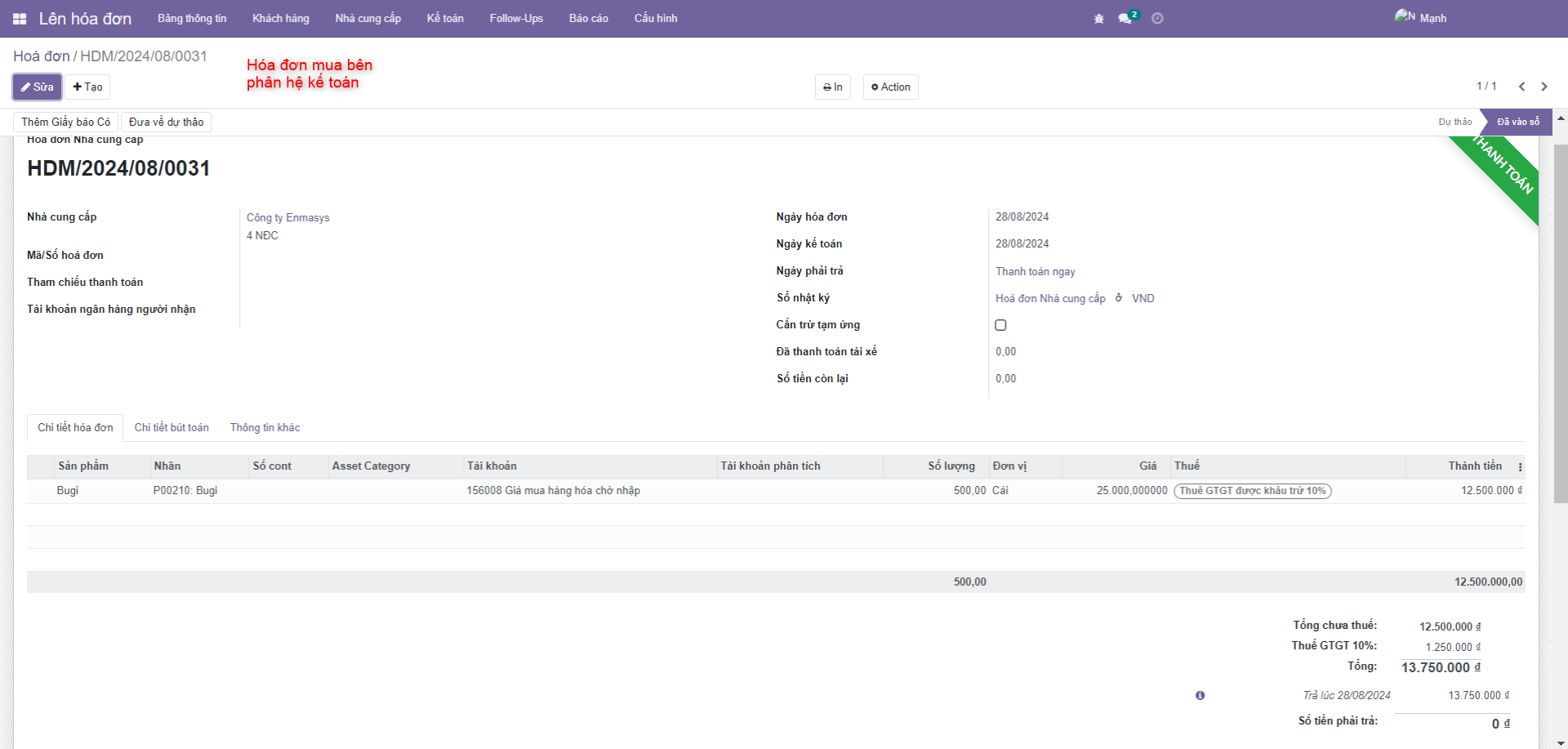The width and height of the screenshot is (1568, 749).
Task: Click Đưa về dự thảo button
Action: pyautogui.click(x=166, y=123)
